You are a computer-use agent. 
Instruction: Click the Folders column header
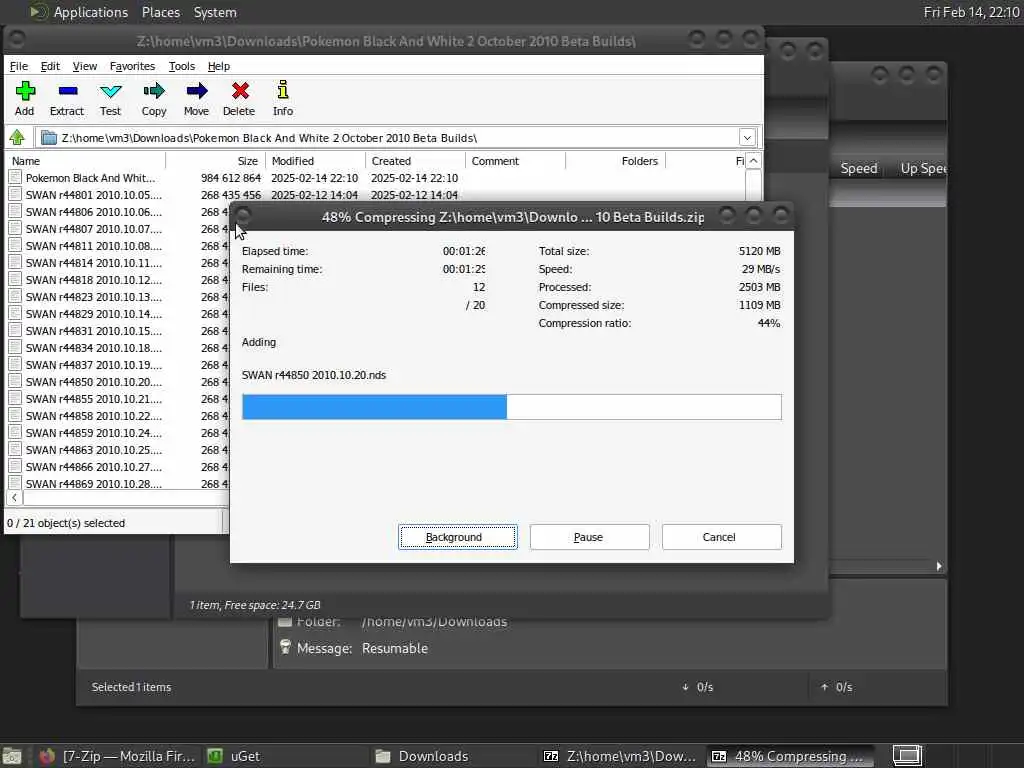615,161
